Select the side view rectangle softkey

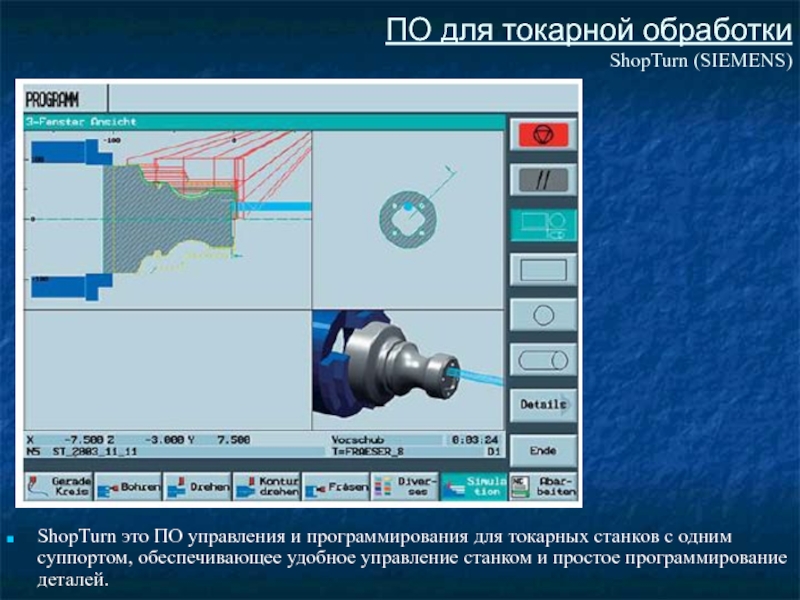(543, 270)
